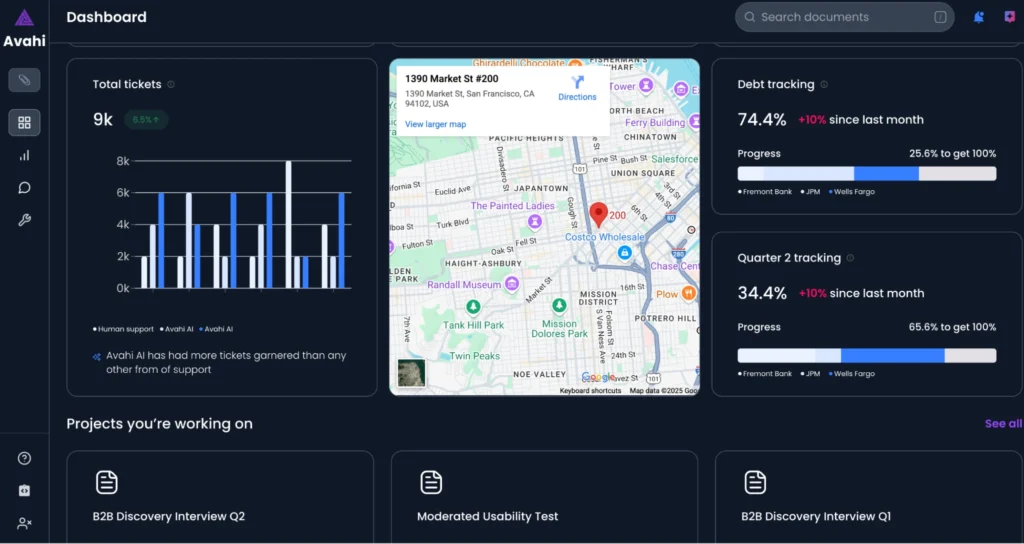Click the blue Avahi AI chart legend
The image size is (1024, 544).
(216, 329)
